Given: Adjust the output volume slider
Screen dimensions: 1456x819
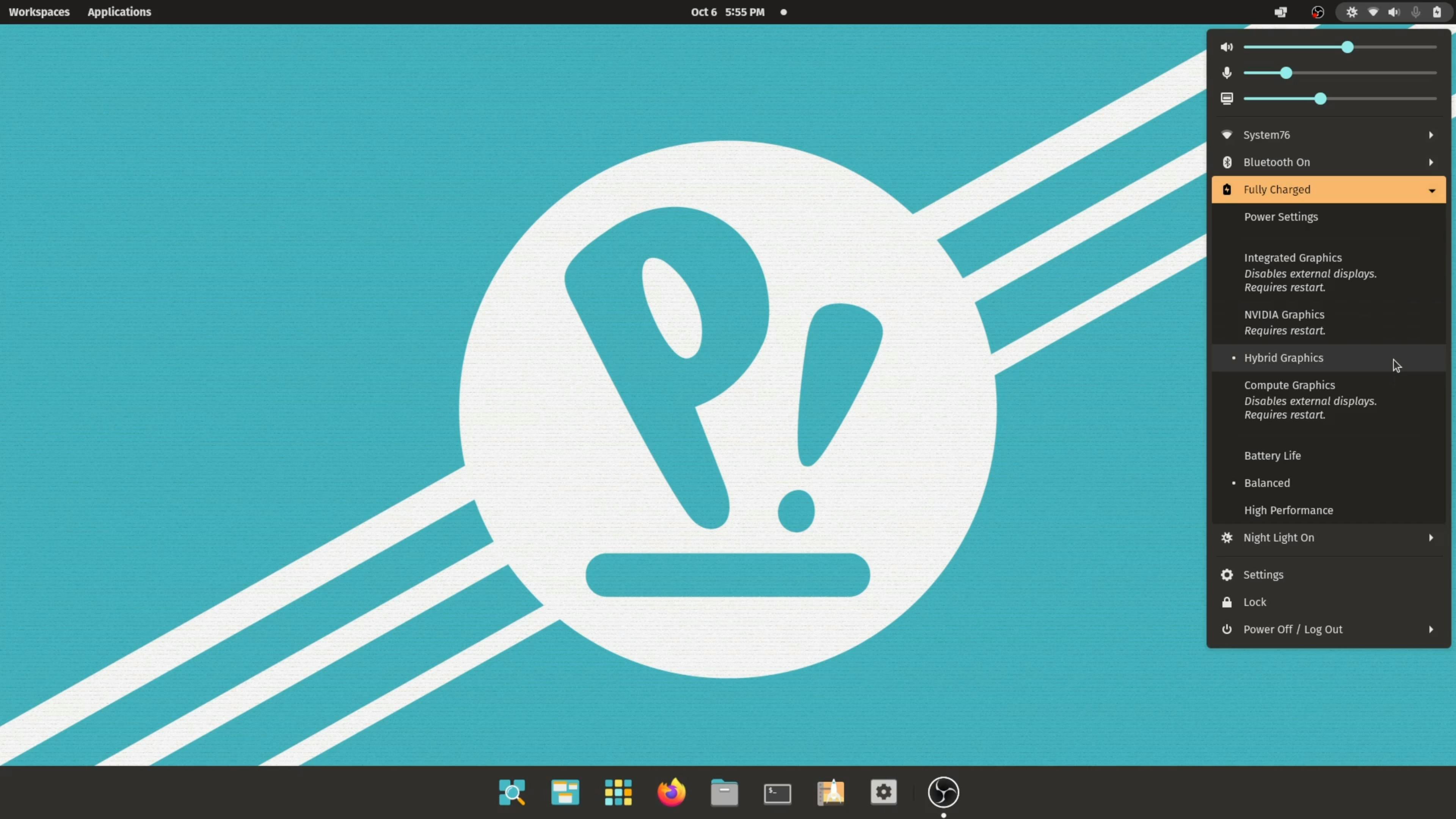Looking at the screenshot, I should tap(1340, 47).
